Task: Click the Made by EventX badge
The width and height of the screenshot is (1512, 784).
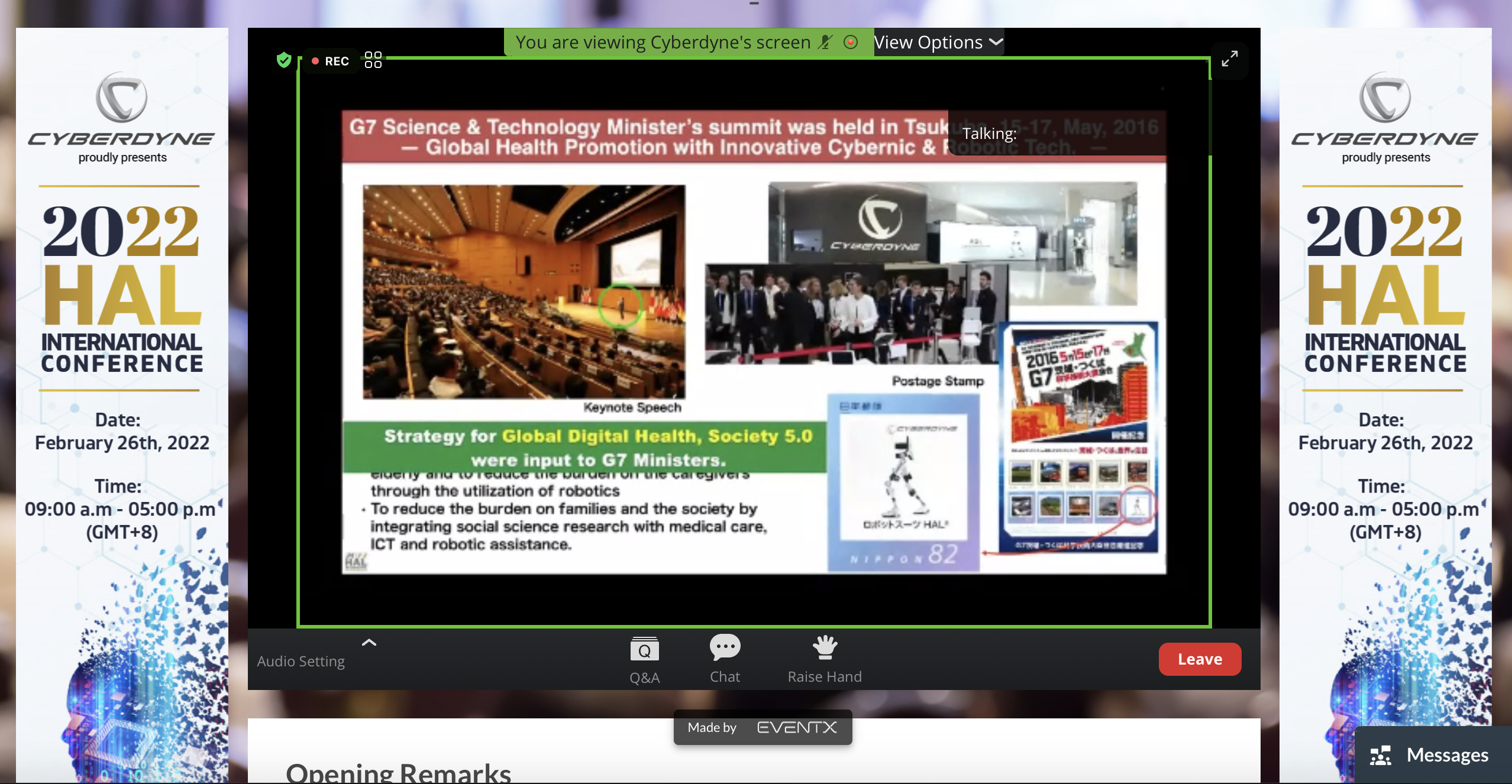Action: pos(762,727)
